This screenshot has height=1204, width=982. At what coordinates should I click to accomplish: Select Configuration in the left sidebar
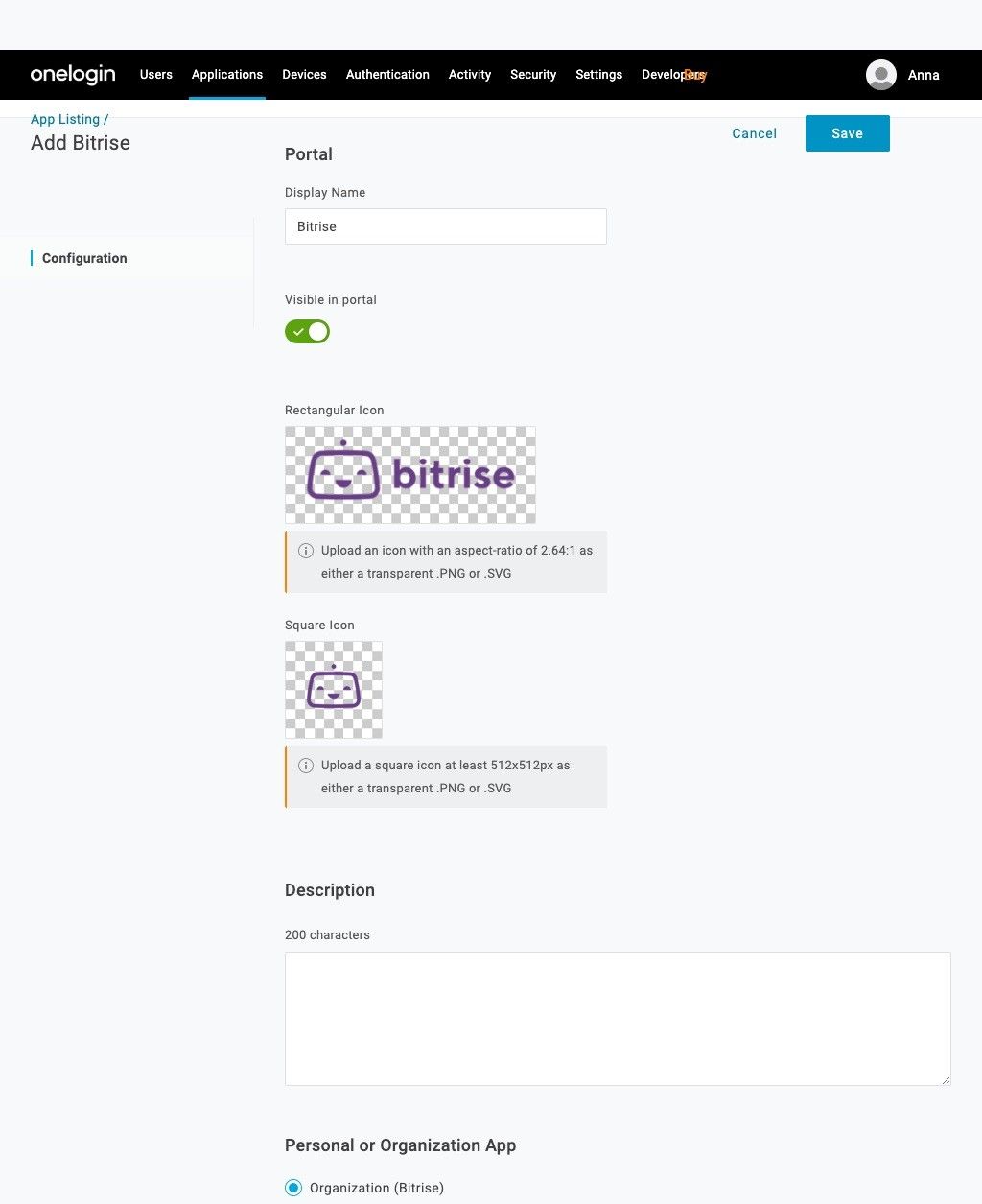click(84, 258)
